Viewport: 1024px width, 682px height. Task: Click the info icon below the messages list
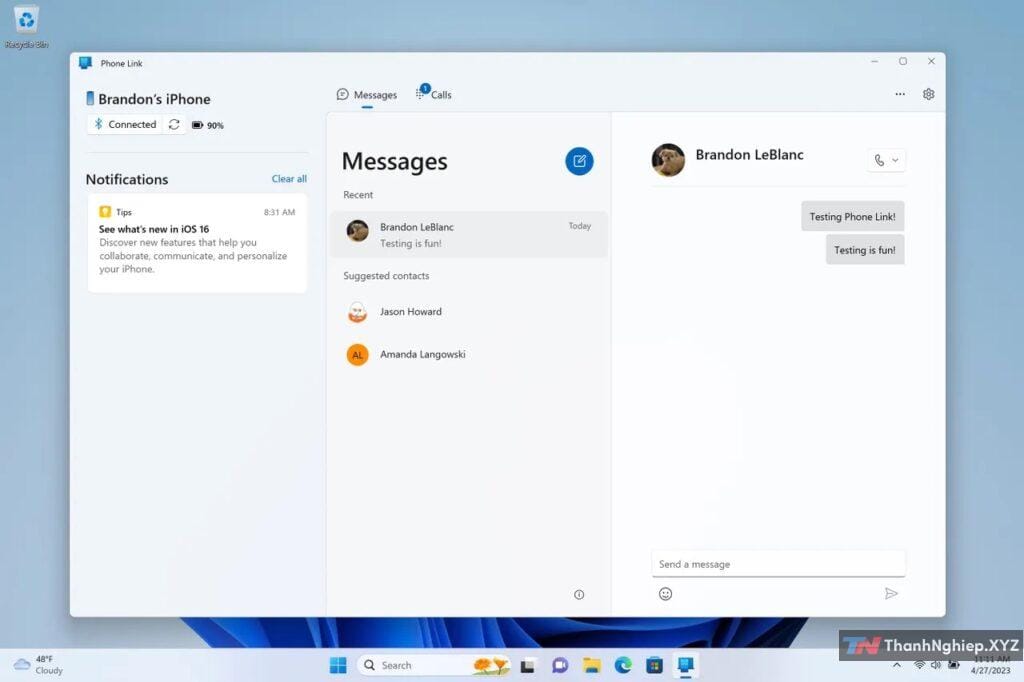[x=579, y=595]
